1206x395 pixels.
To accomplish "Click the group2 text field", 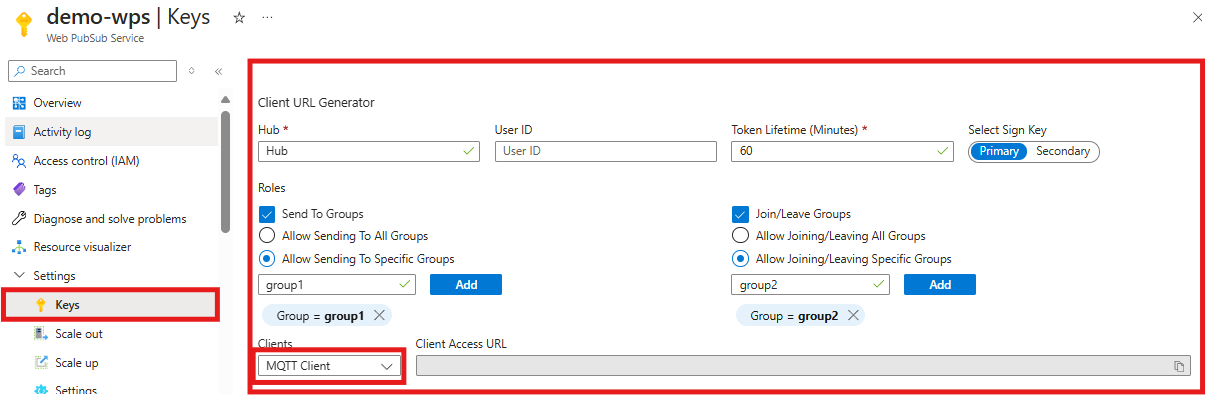I will coord(811,285).
